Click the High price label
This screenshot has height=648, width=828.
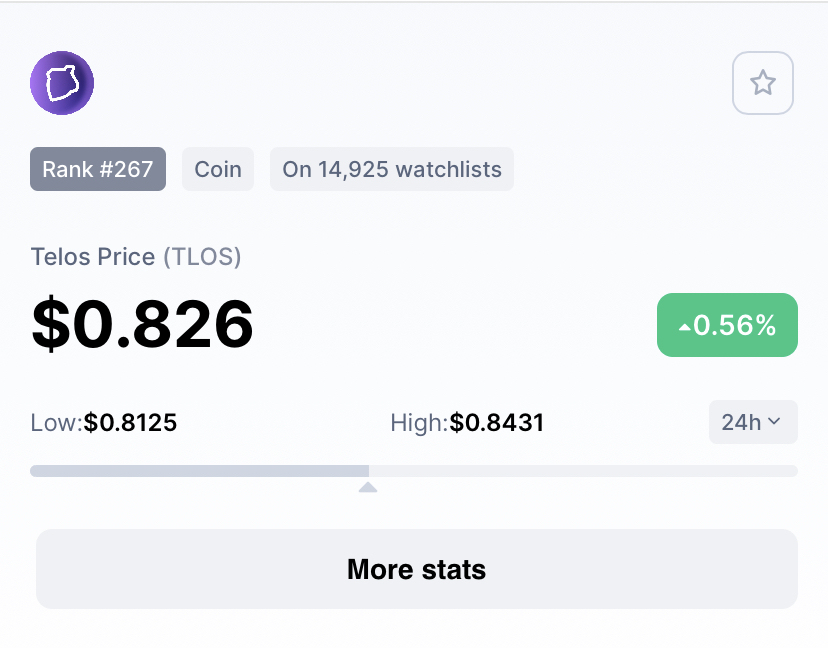(419, 423)
